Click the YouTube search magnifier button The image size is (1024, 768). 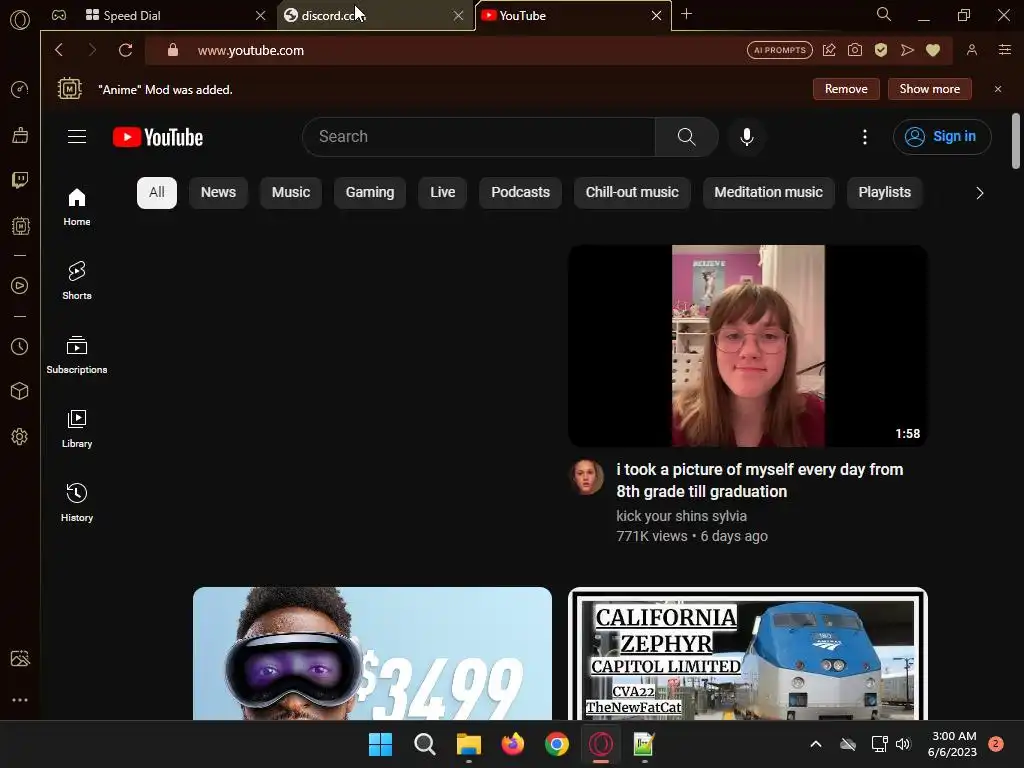point(686,136)
